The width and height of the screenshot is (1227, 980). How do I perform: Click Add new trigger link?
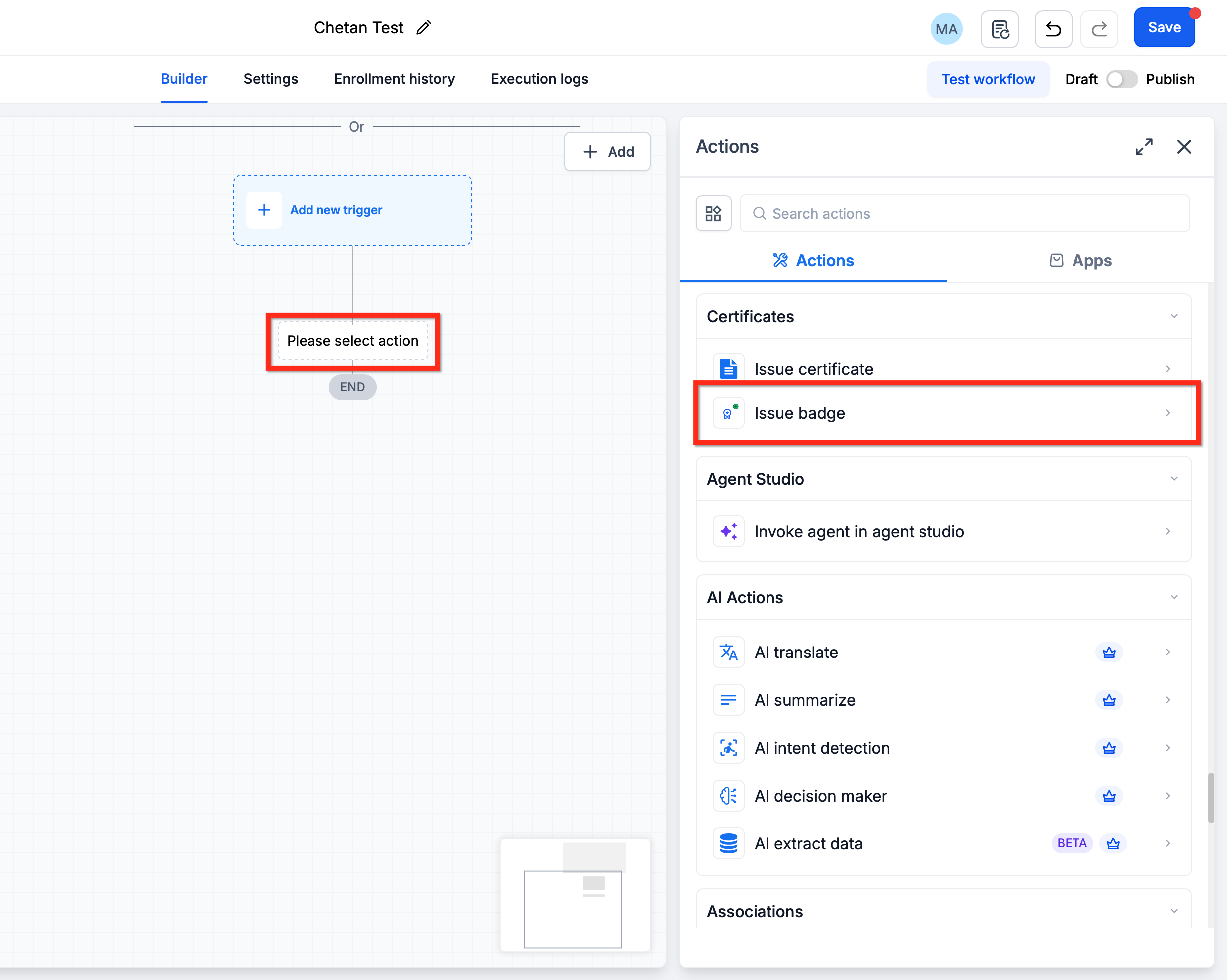tap(336, 210)
